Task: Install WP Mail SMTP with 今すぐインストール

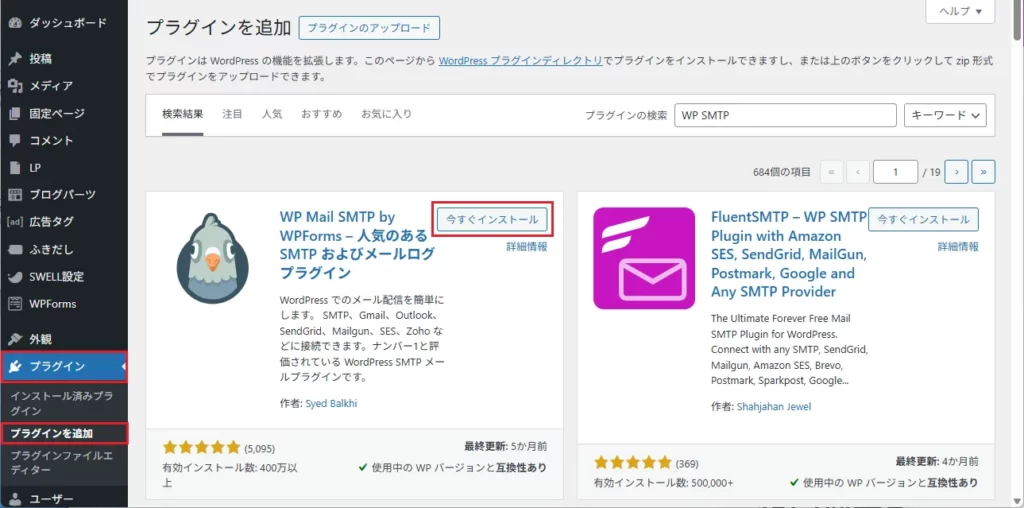Action: click(x=492, y=219)
